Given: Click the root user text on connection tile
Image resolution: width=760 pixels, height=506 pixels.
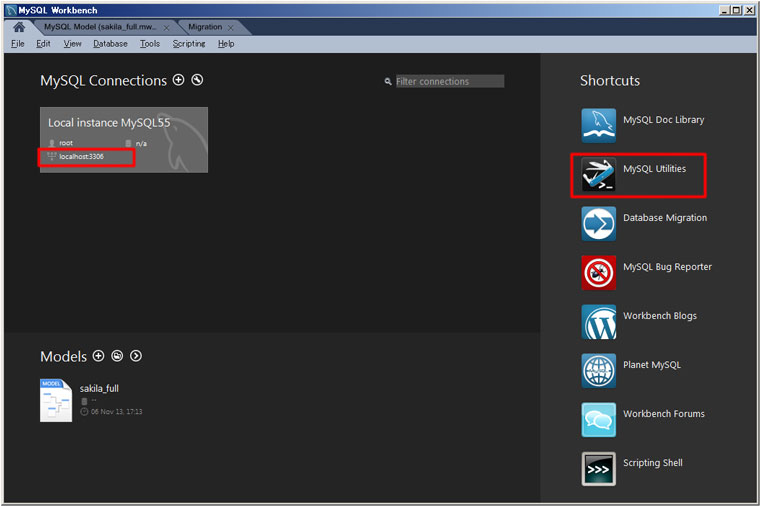Looking at the screenshot, I should coord(66,143).
